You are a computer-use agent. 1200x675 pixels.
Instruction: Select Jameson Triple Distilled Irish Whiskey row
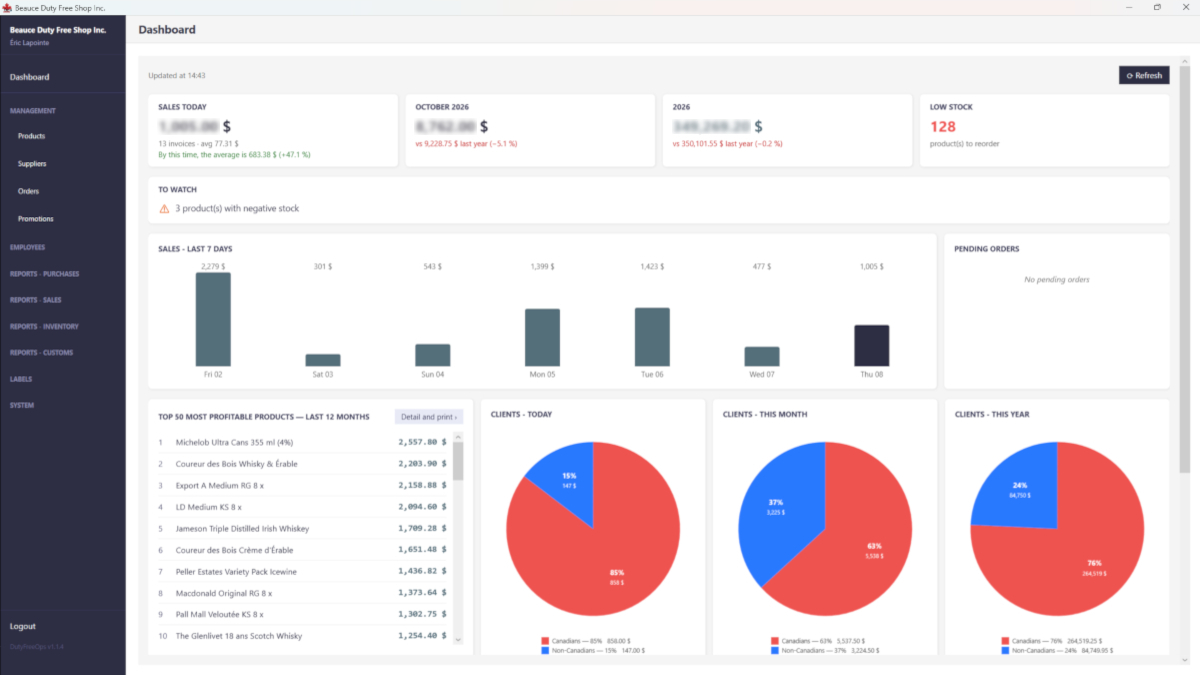[301, 528]
